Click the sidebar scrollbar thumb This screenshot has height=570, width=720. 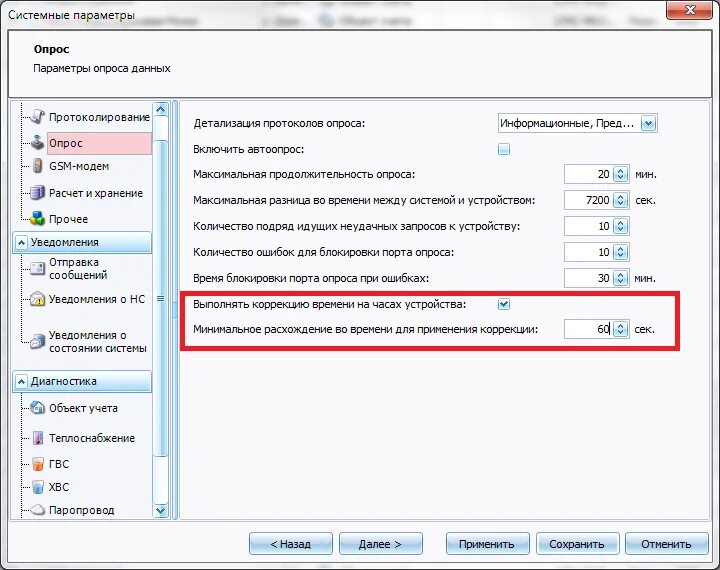(161, 299)
